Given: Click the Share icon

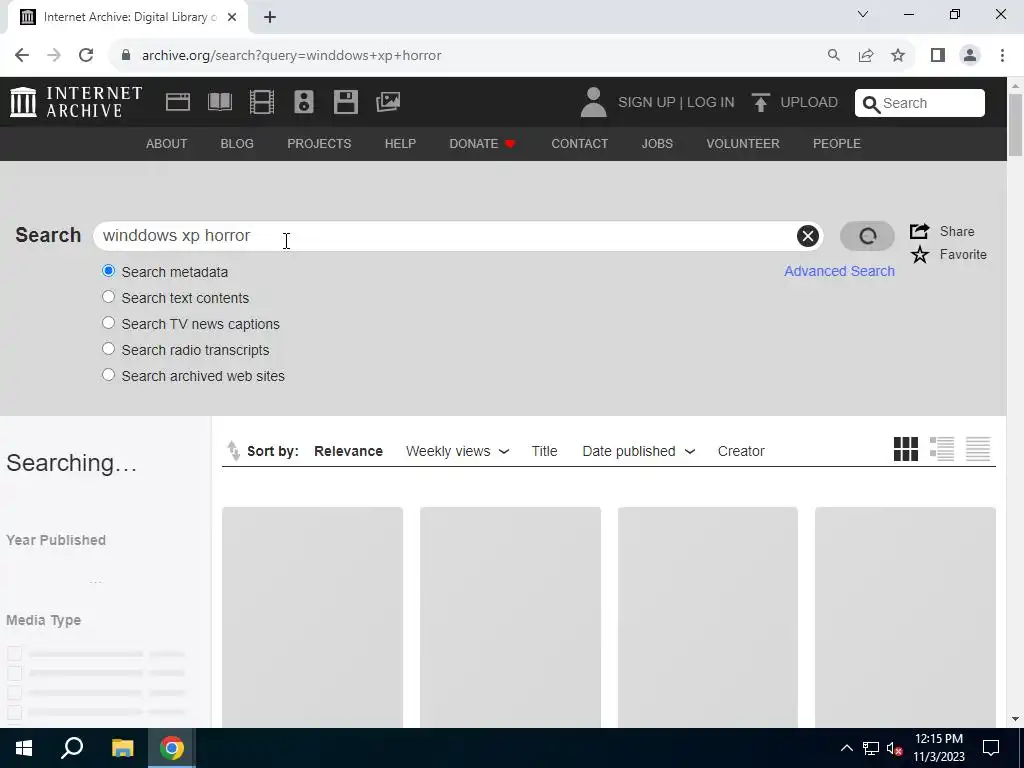Looking at the screenshot, I should click(920, 231).
